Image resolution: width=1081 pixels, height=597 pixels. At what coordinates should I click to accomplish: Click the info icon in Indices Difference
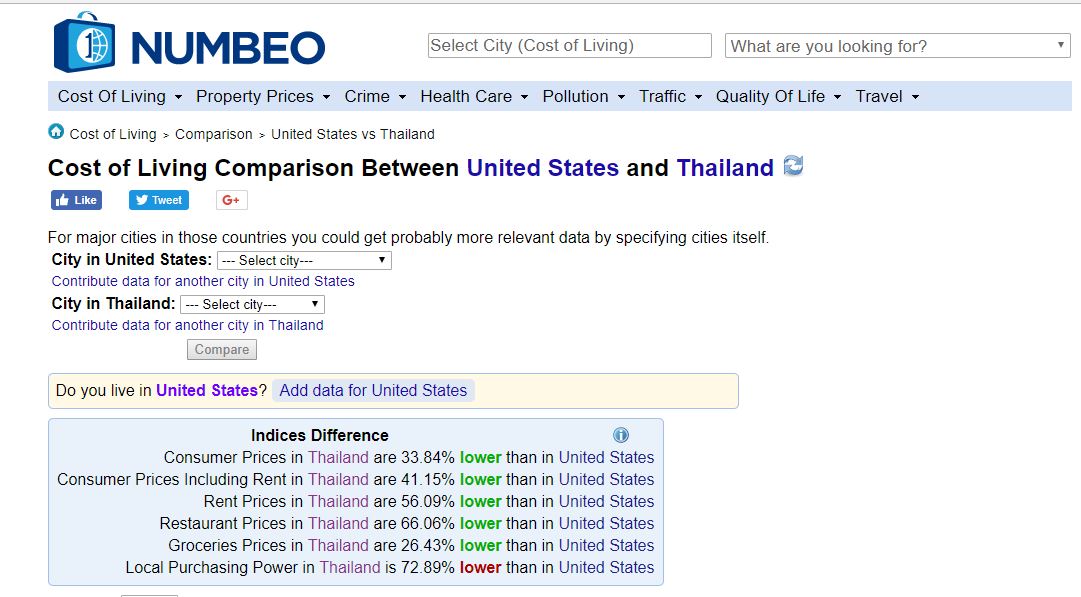[620, 435]
